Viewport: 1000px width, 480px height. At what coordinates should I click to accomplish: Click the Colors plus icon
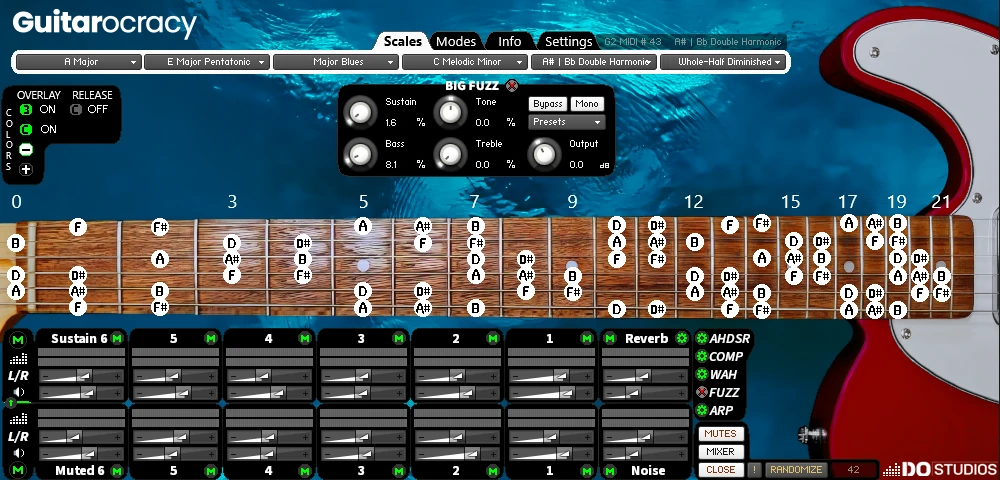[26, 170]
